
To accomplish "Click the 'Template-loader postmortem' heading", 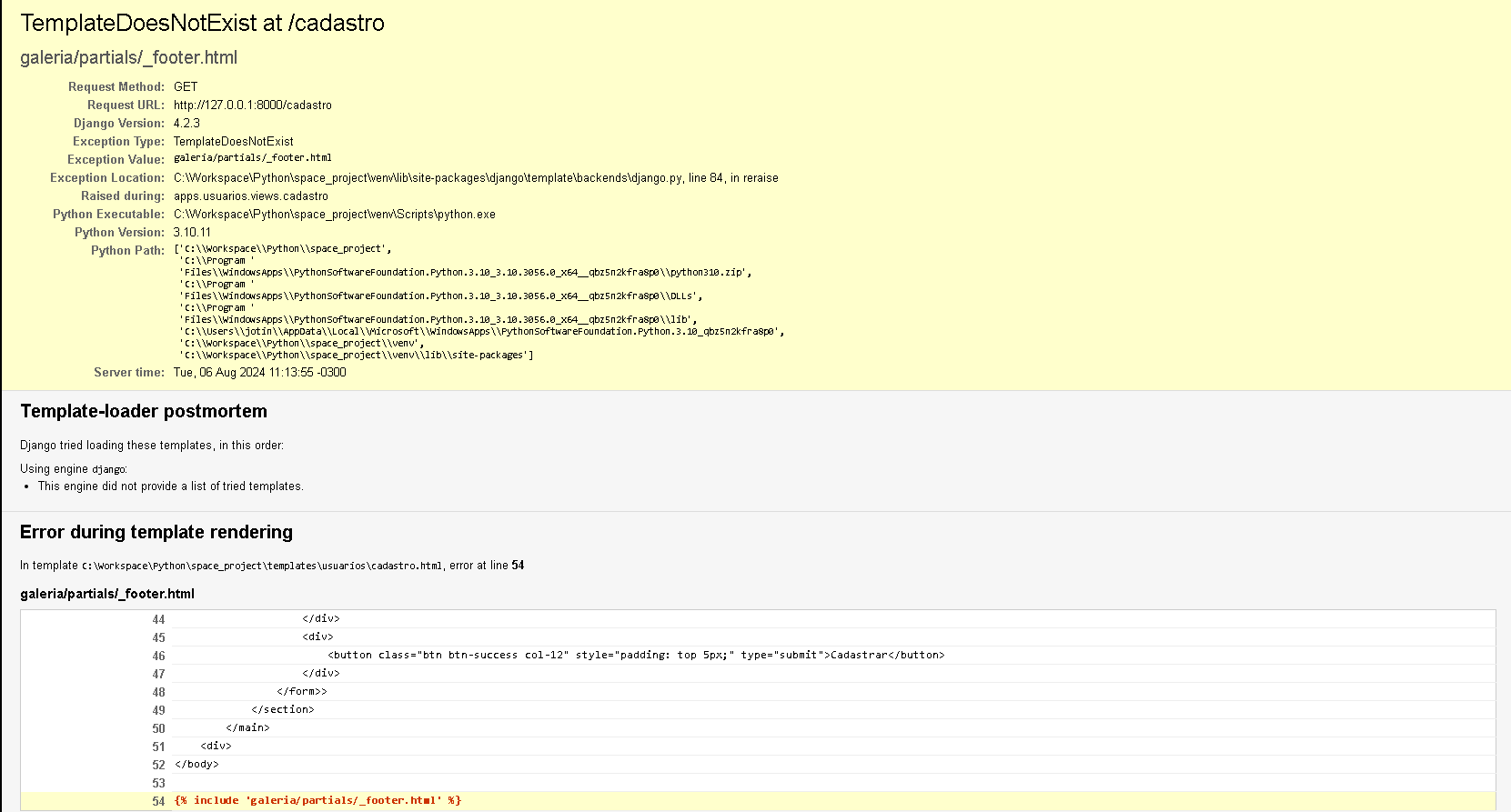I will (144, 411).
